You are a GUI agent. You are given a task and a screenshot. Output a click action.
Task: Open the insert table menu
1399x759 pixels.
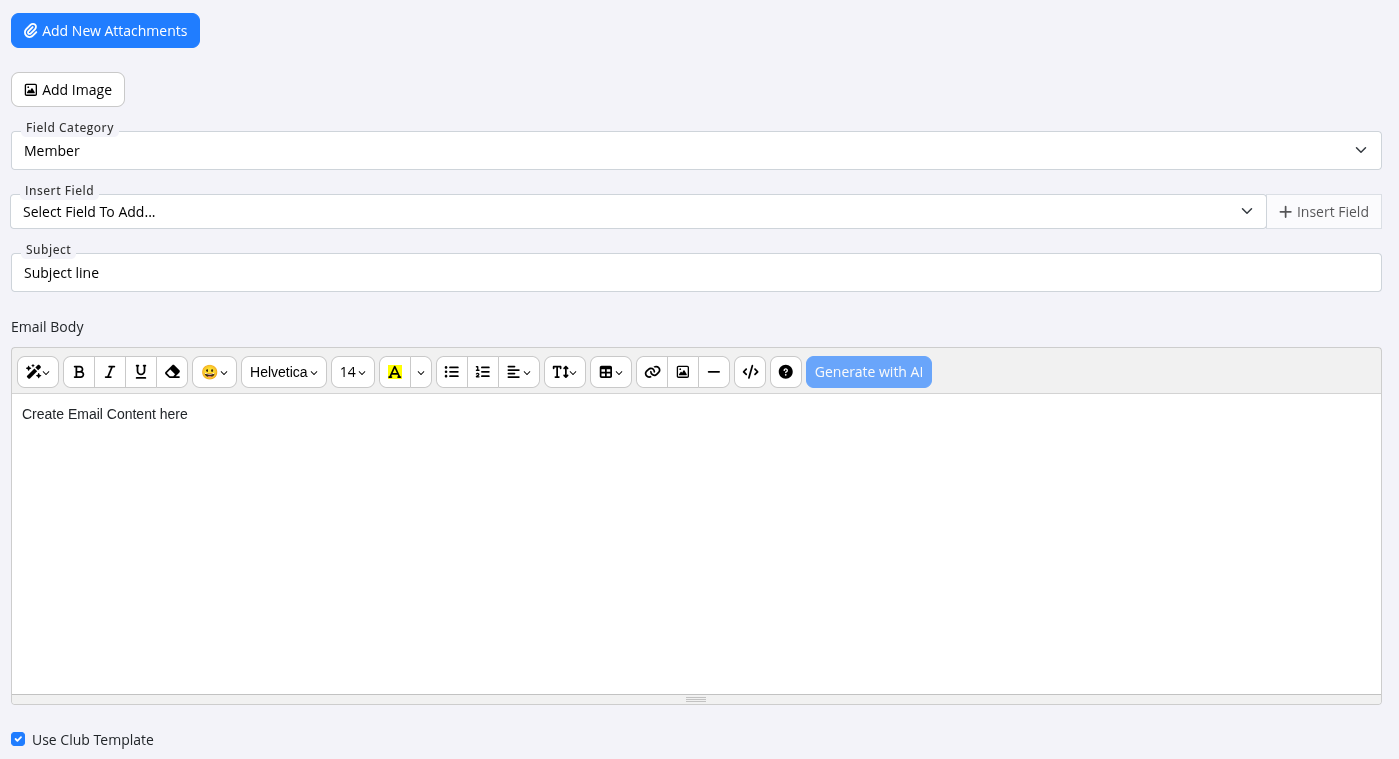(611, 372)
